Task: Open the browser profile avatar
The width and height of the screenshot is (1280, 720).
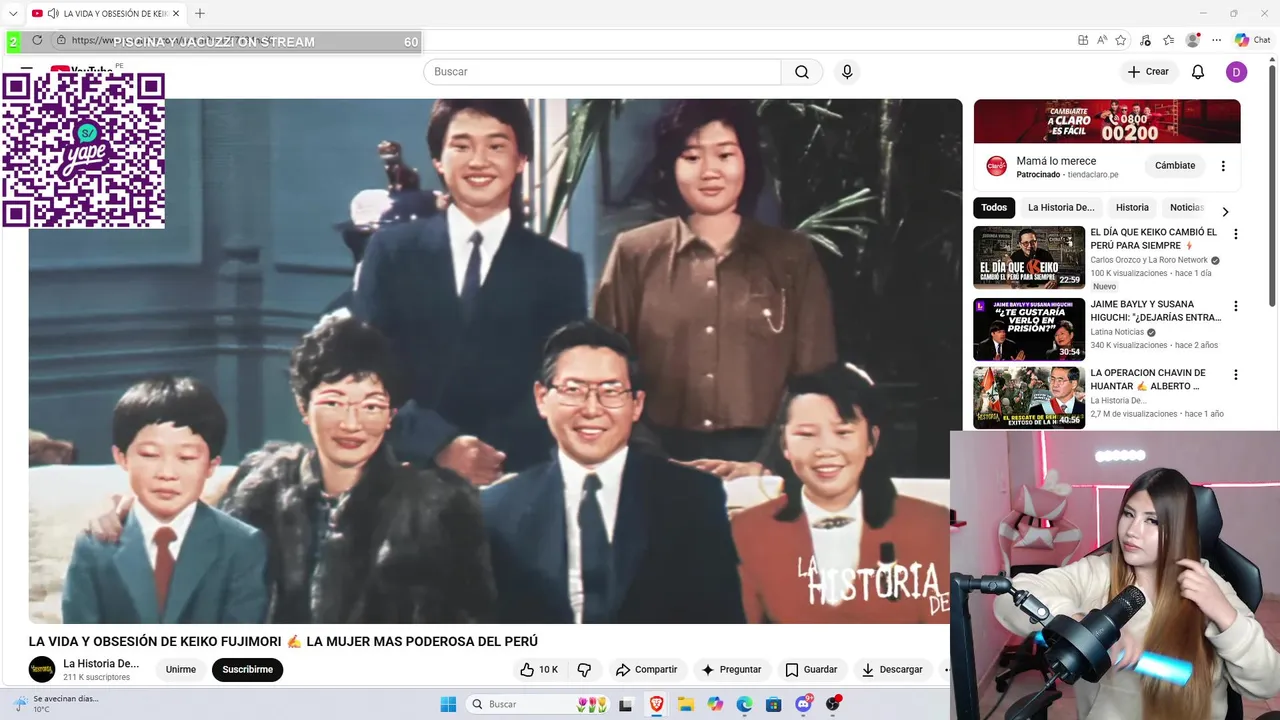Action: click(x=1192, y=40)
